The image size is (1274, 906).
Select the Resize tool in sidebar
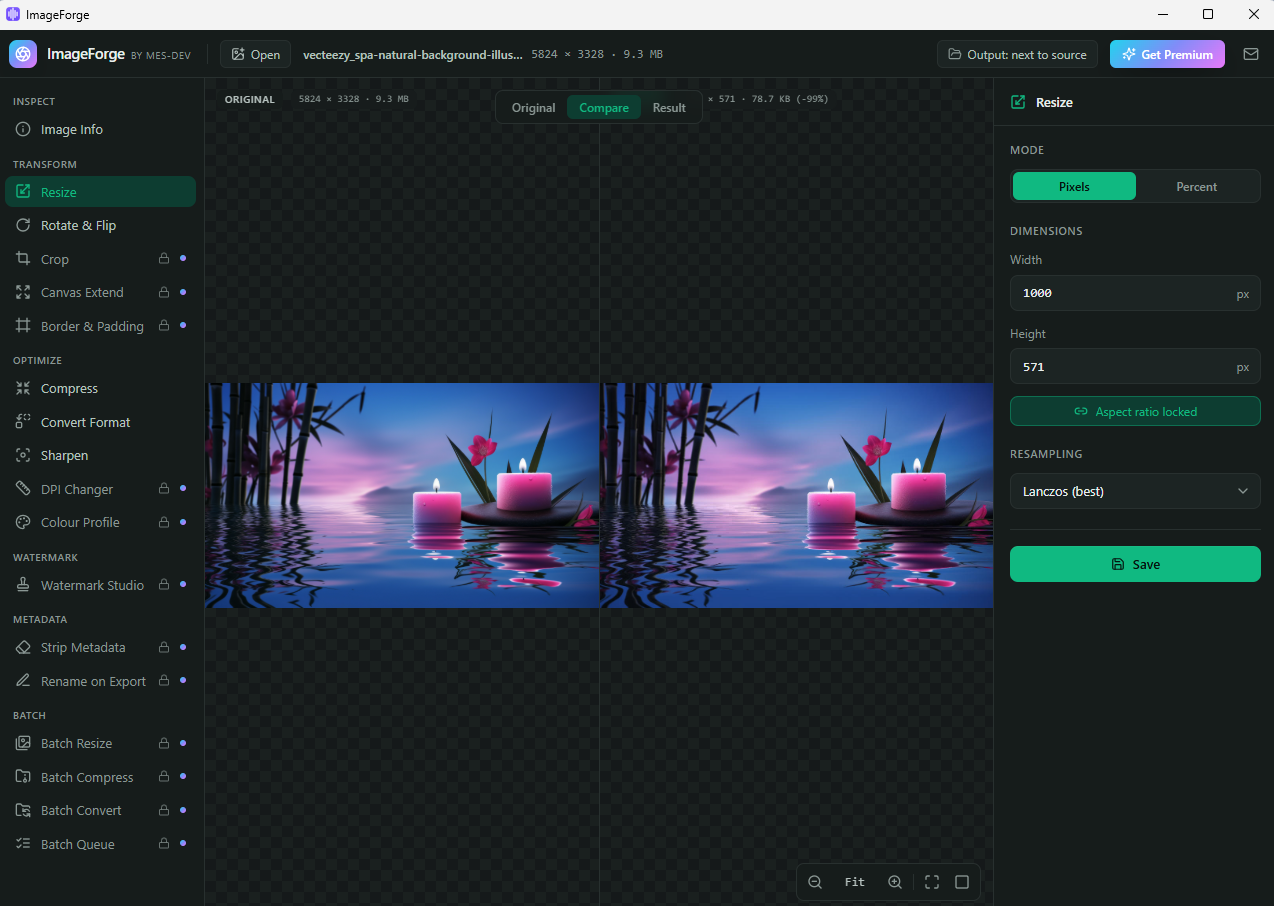point(100,192)
